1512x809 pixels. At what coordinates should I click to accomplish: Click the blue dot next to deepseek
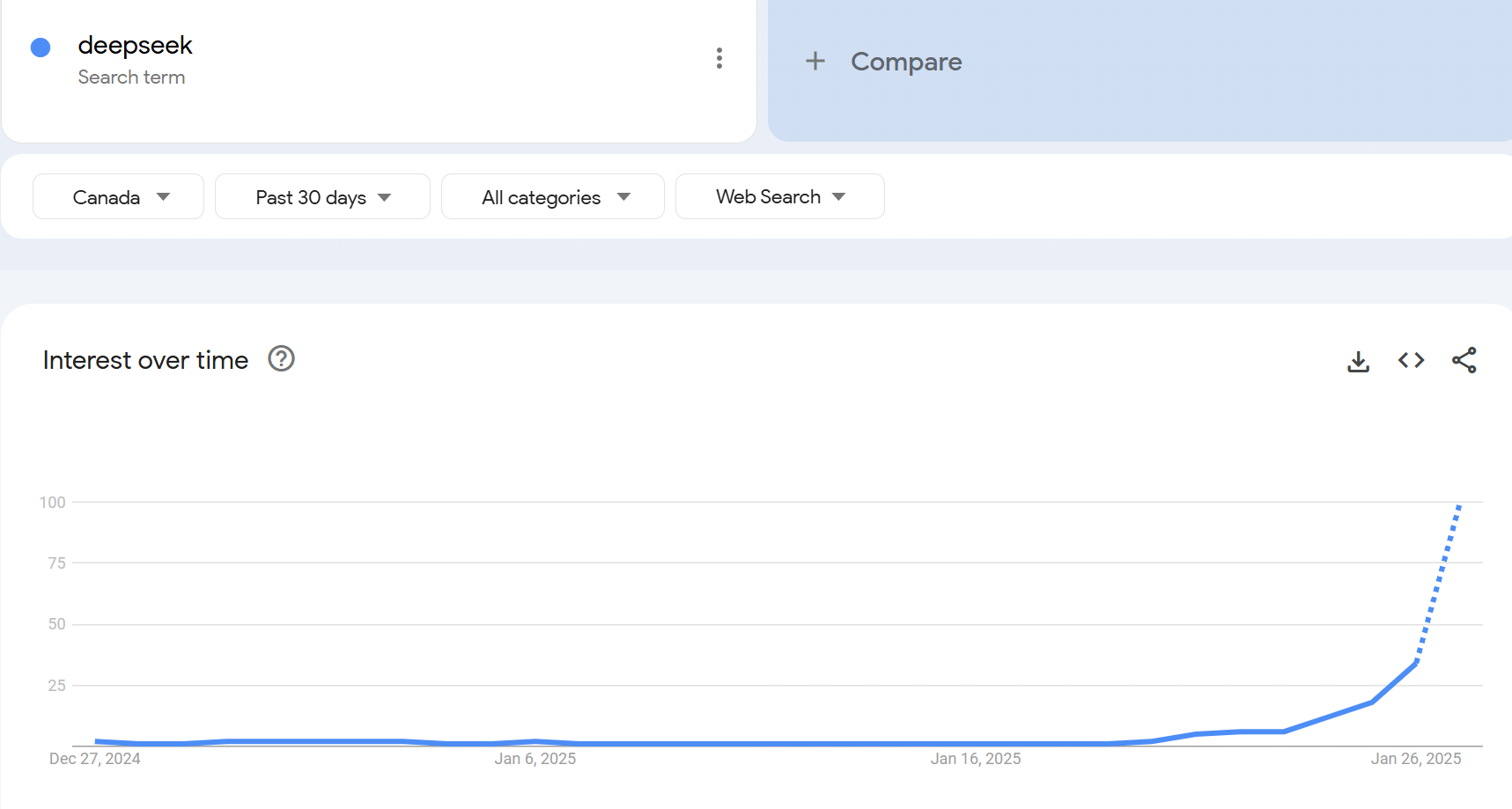[x=41, y=48]
